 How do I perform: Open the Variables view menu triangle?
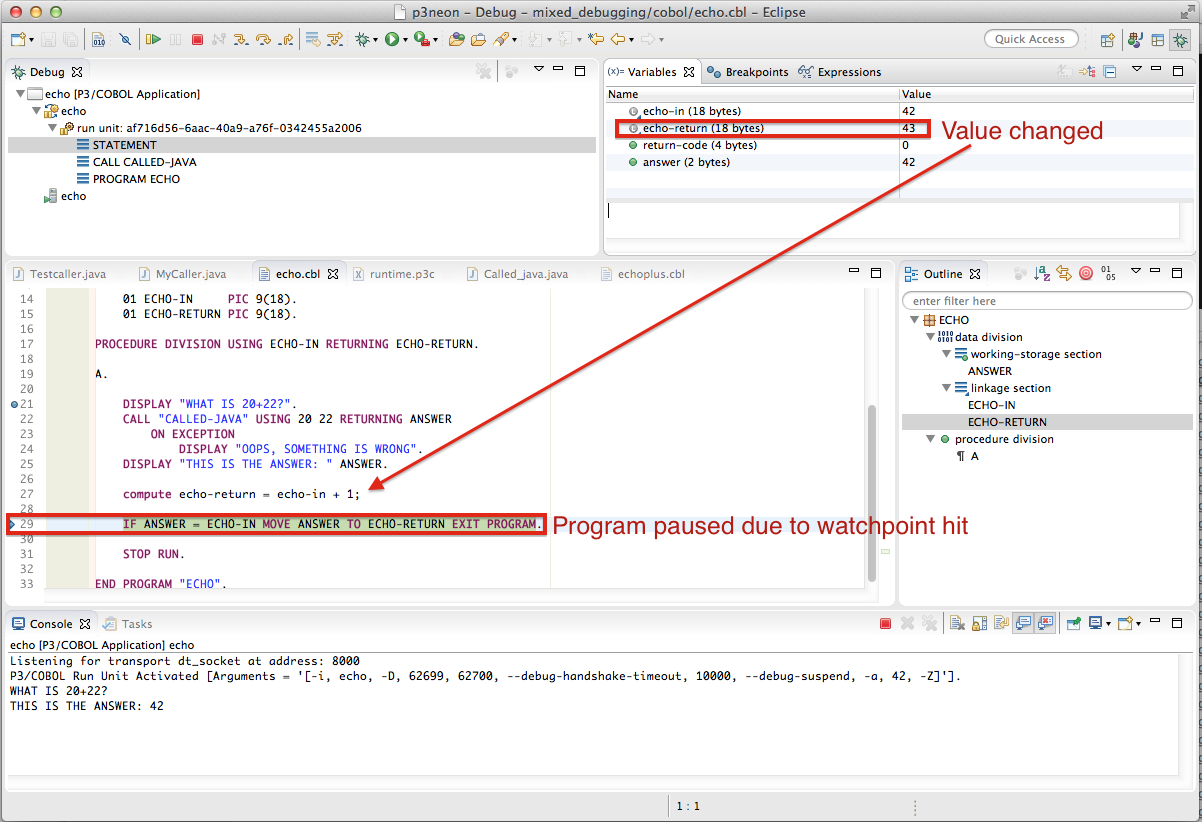pos(1136,69)
